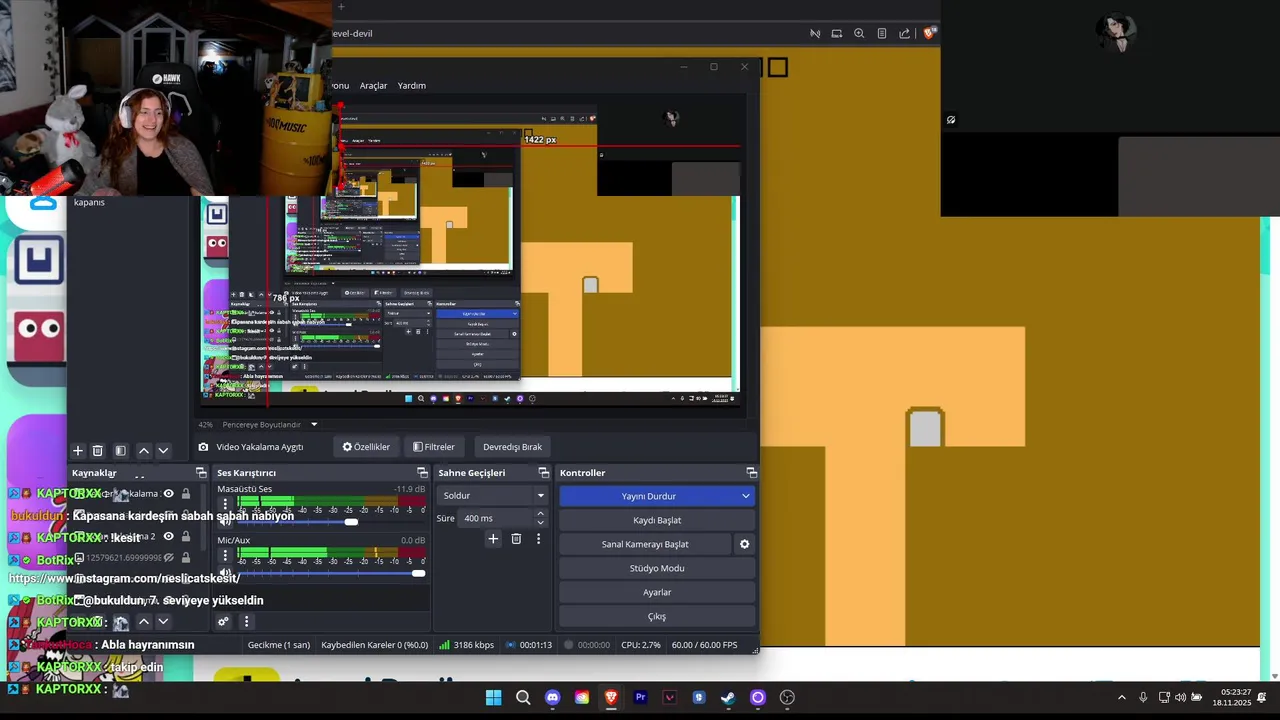Open the taskbar clock showing 05:23:27
Viewport: 1280px width, 720px height.
pos(1231,697)
